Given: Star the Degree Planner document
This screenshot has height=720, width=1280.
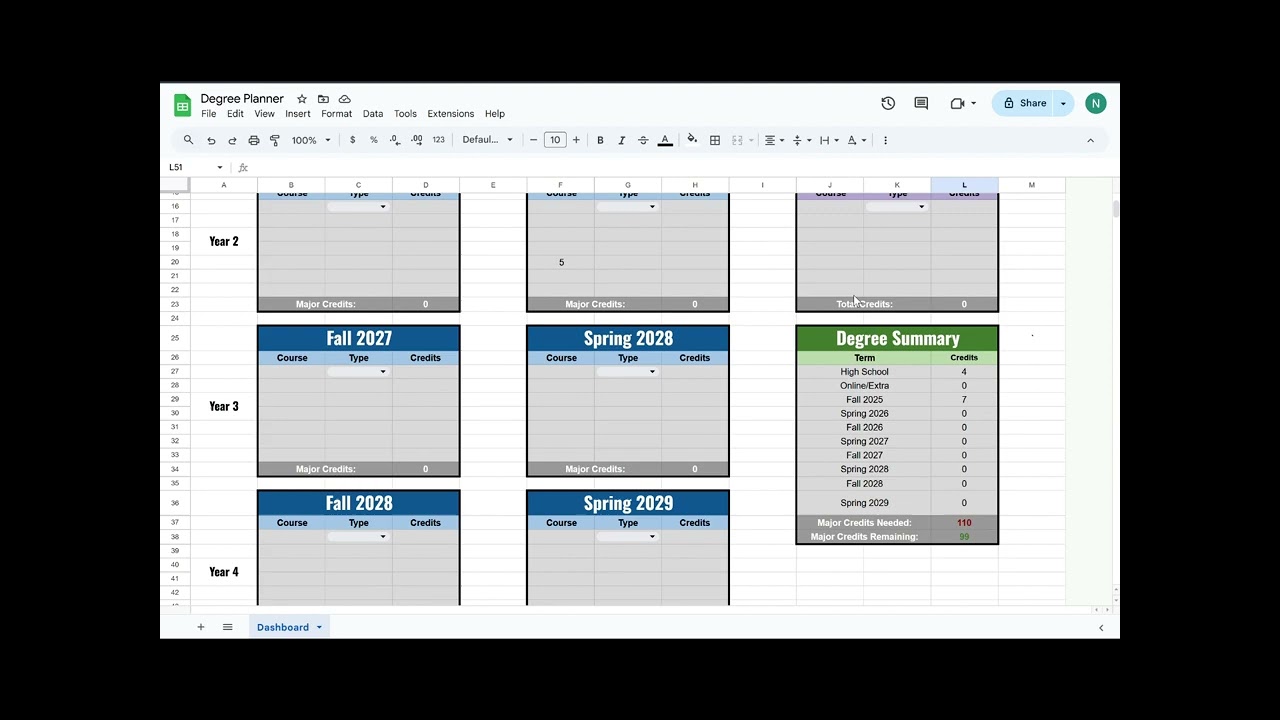Looking at the screenshot, I should [302, 99].
